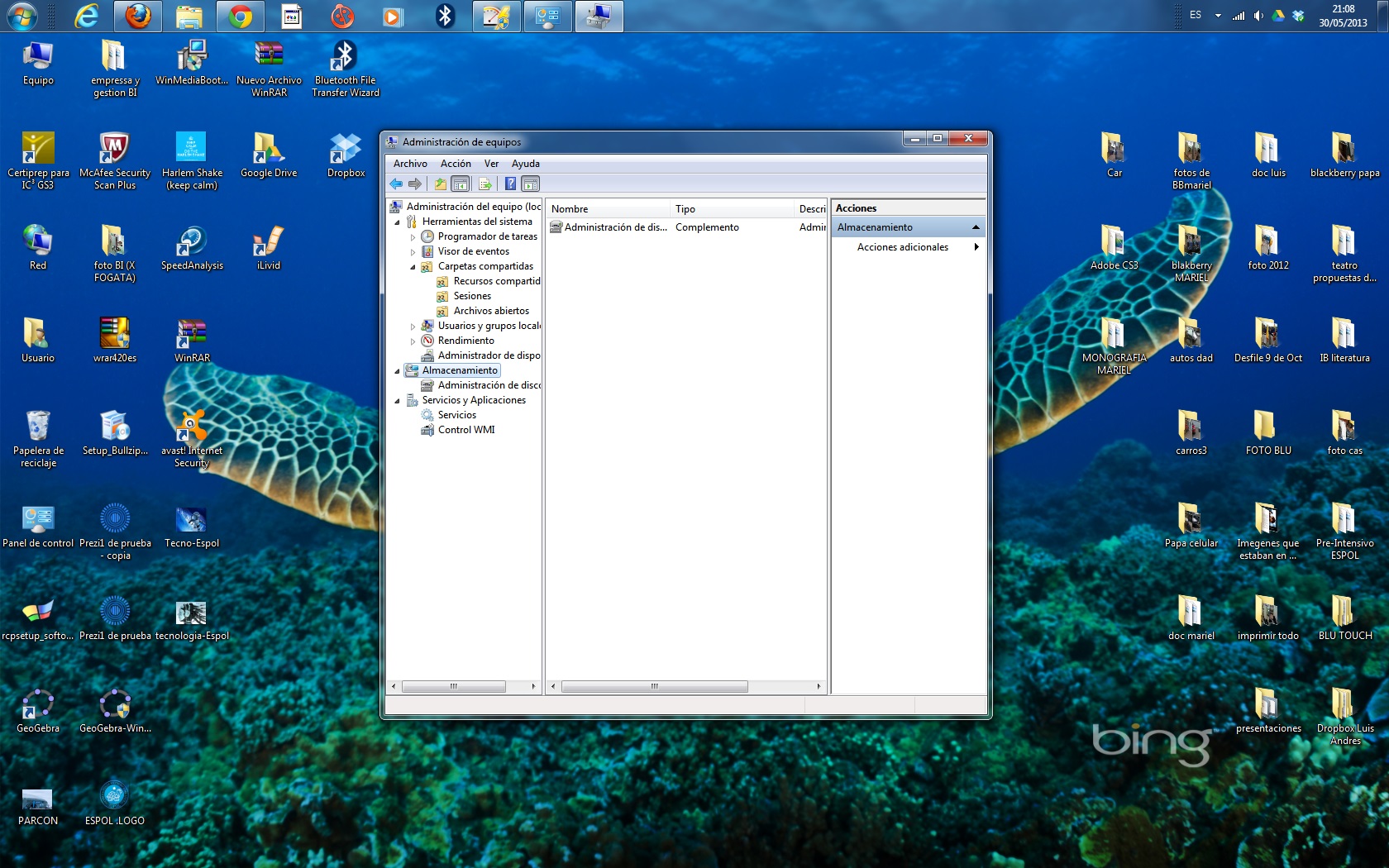Collapse the Carpetas compartidas node
1389x868 pixels.
(x=413, y=267)
